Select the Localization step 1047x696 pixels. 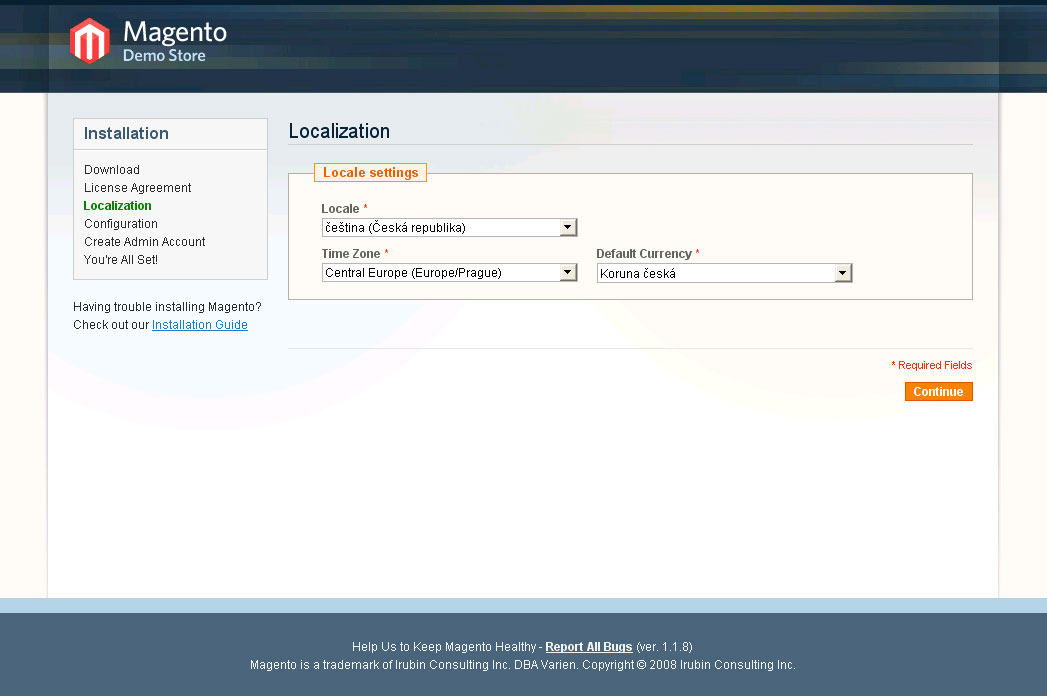click(x=118, y=206)
